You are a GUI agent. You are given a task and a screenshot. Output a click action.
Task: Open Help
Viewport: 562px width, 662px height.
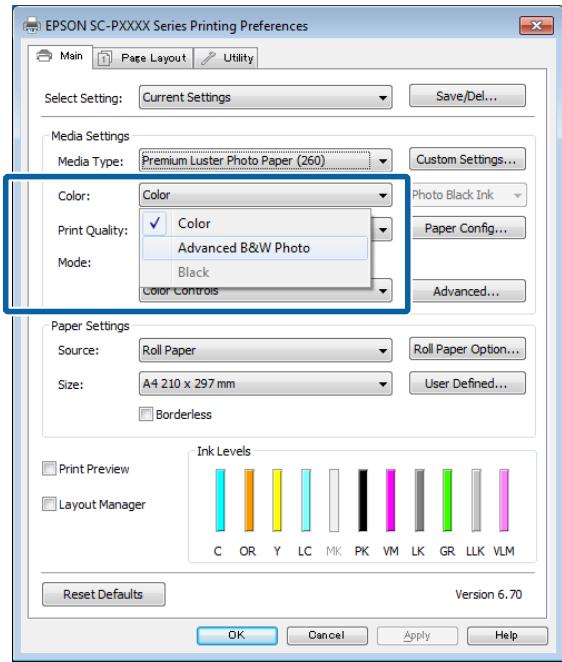507,635
